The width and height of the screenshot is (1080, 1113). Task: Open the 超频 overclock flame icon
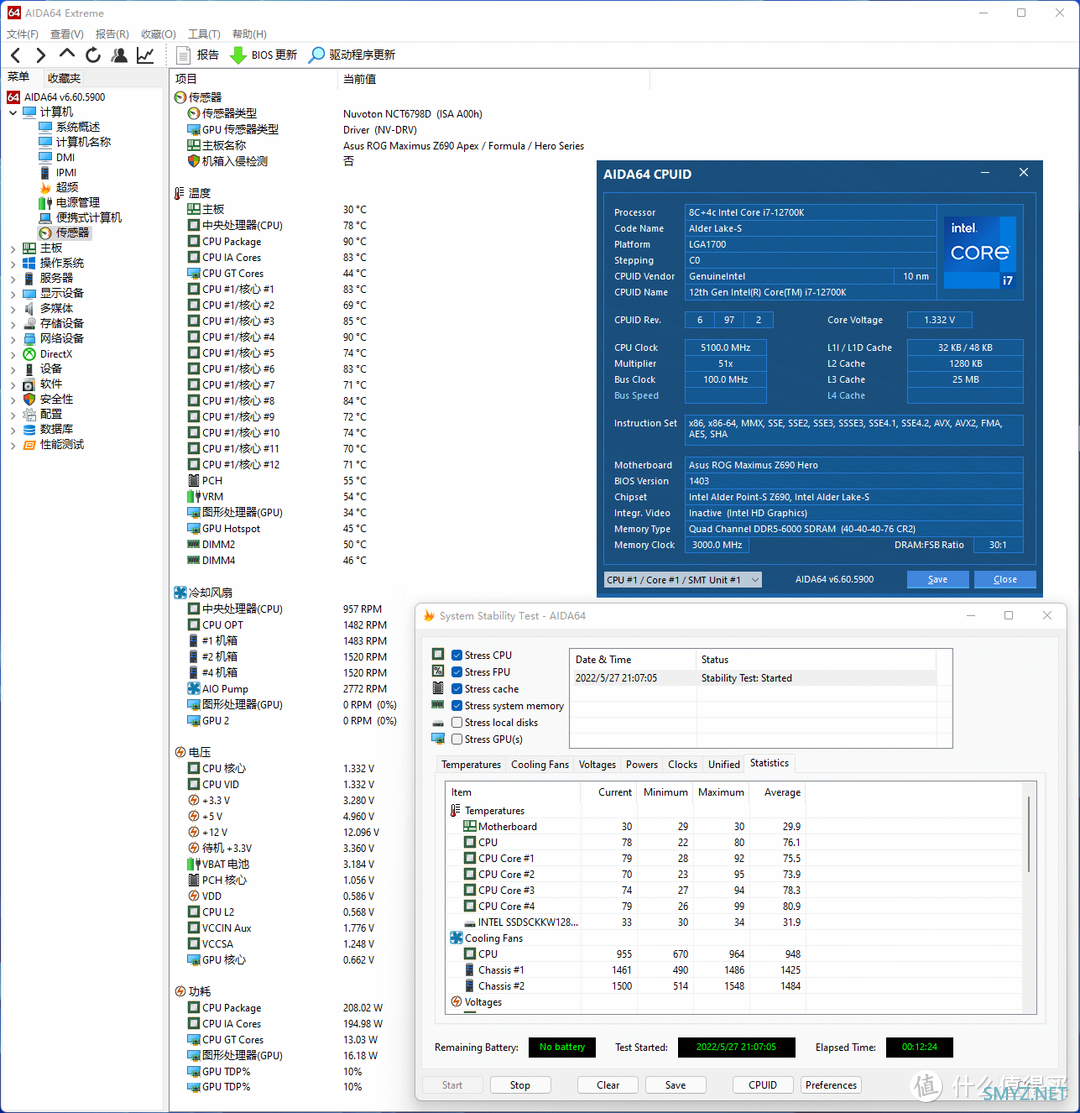coord(45,187)
